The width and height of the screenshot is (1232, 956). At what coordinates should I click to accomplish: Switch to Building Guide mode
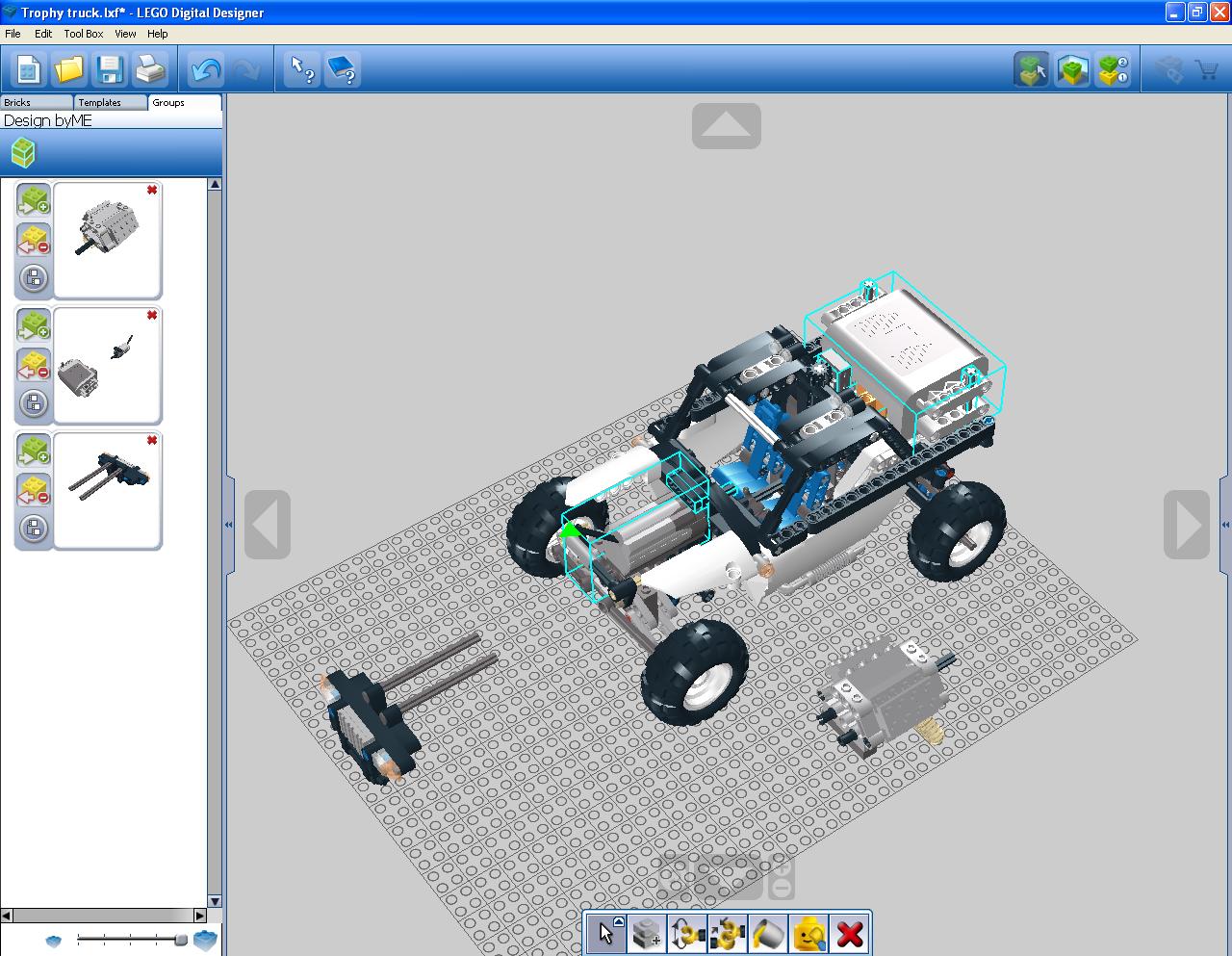pos(1113,69)
